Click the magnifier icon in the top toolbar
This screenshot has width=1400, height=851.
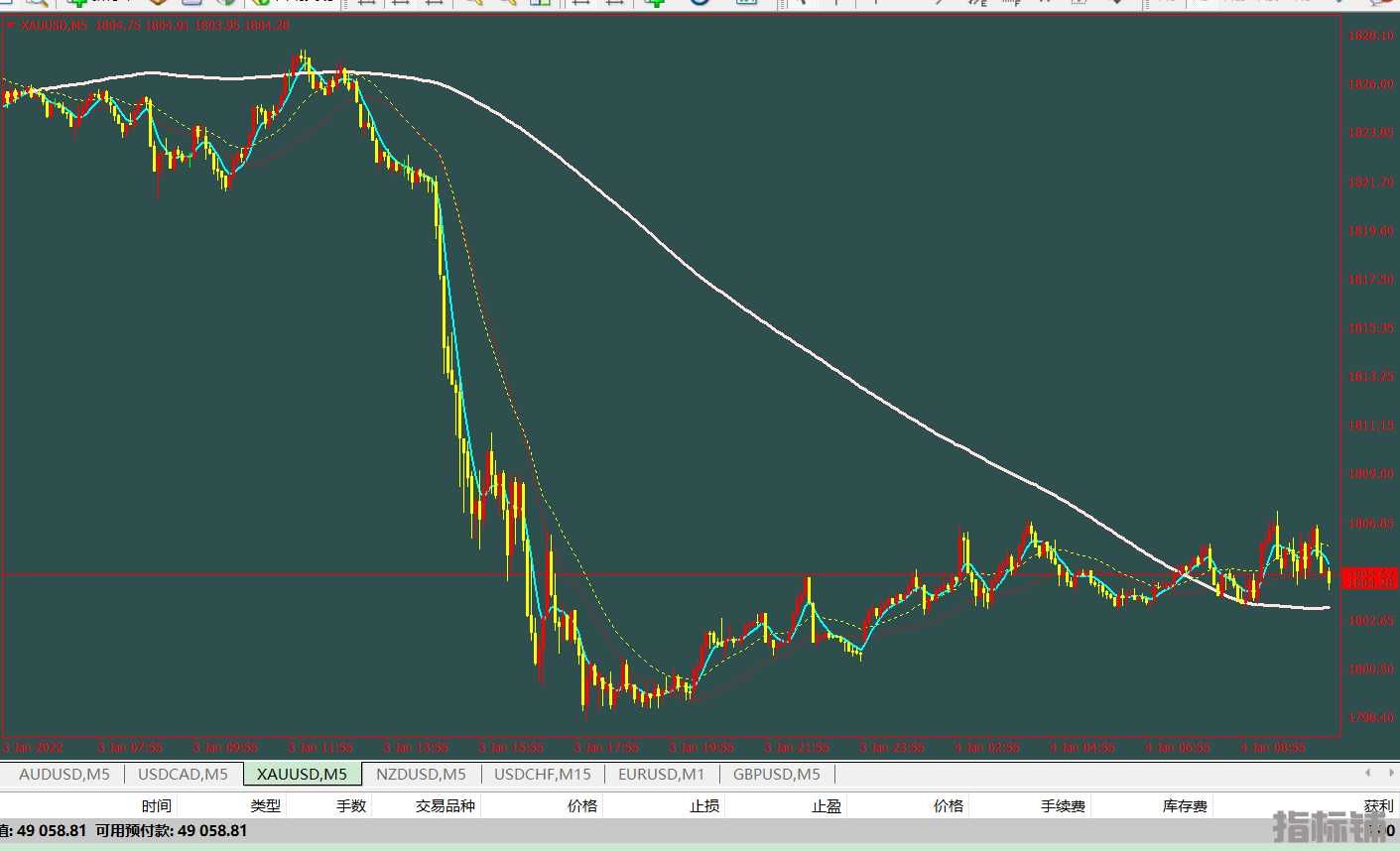(x=37, y=3)
